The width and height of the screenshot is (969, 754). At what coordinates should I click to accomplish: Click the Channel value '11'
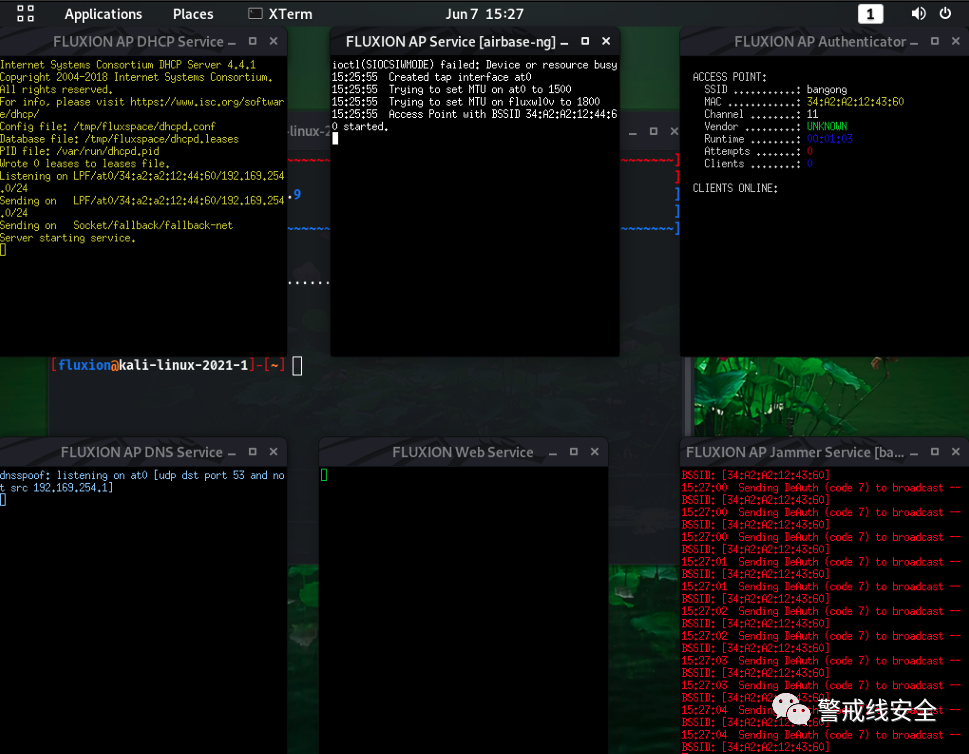[812, 114]
